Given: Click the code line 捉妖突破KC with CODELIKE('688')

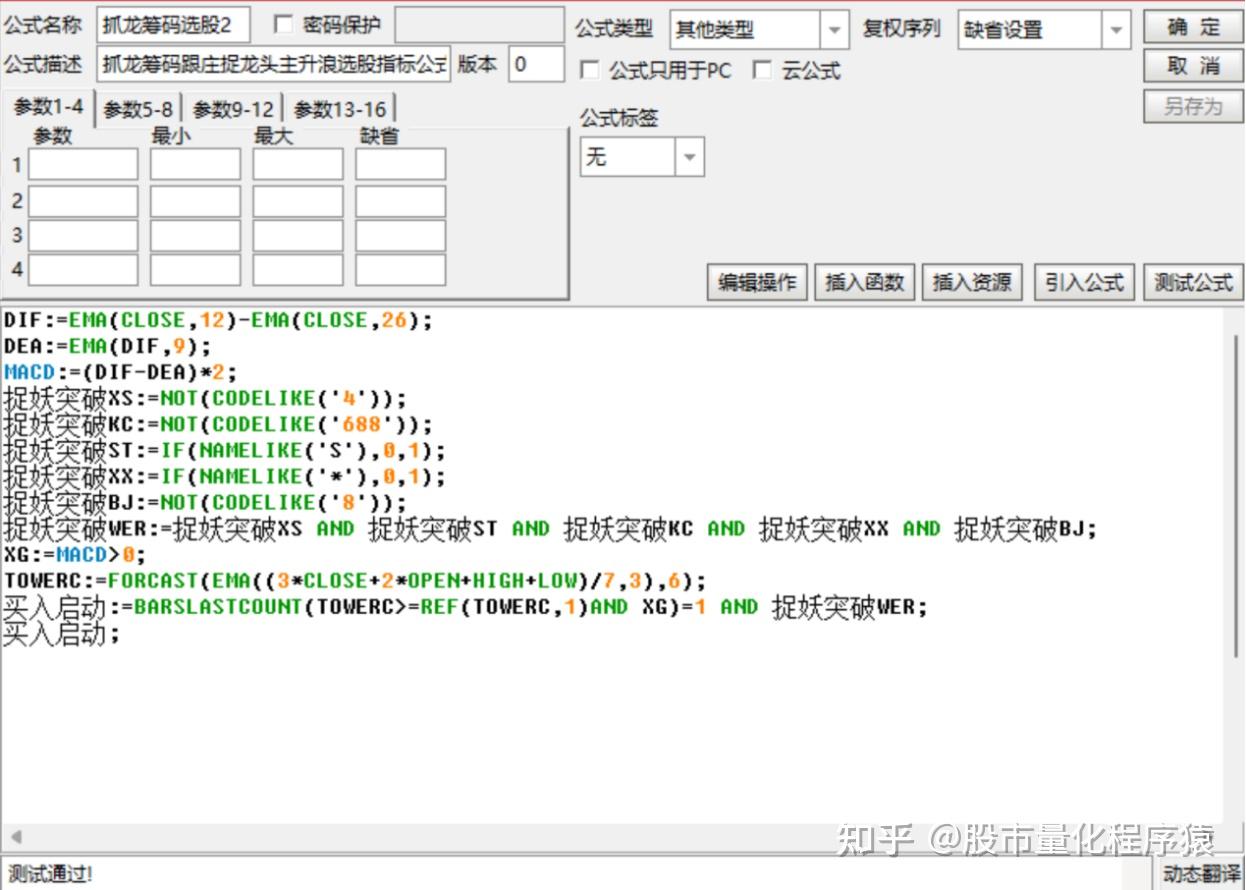Looking at the screenshot, I should tap(218, 425).
